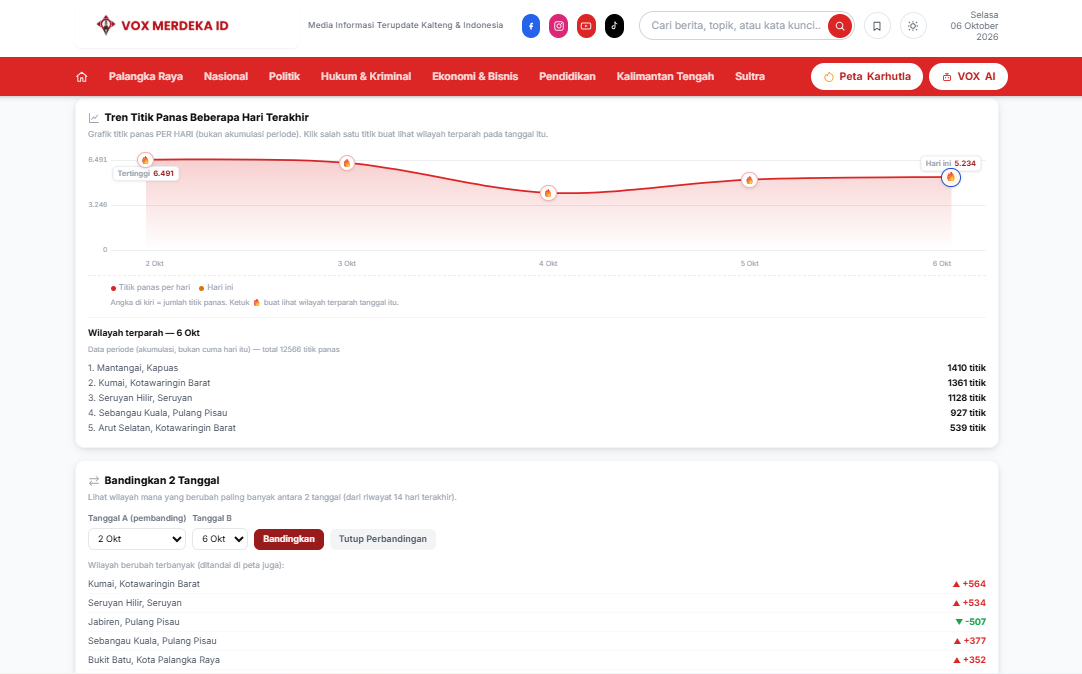Click the Seruyan Hilir, Seruyan 1128 titik row
The height and width of the screenshot is (674, 1082).
[x=537, y=398]
